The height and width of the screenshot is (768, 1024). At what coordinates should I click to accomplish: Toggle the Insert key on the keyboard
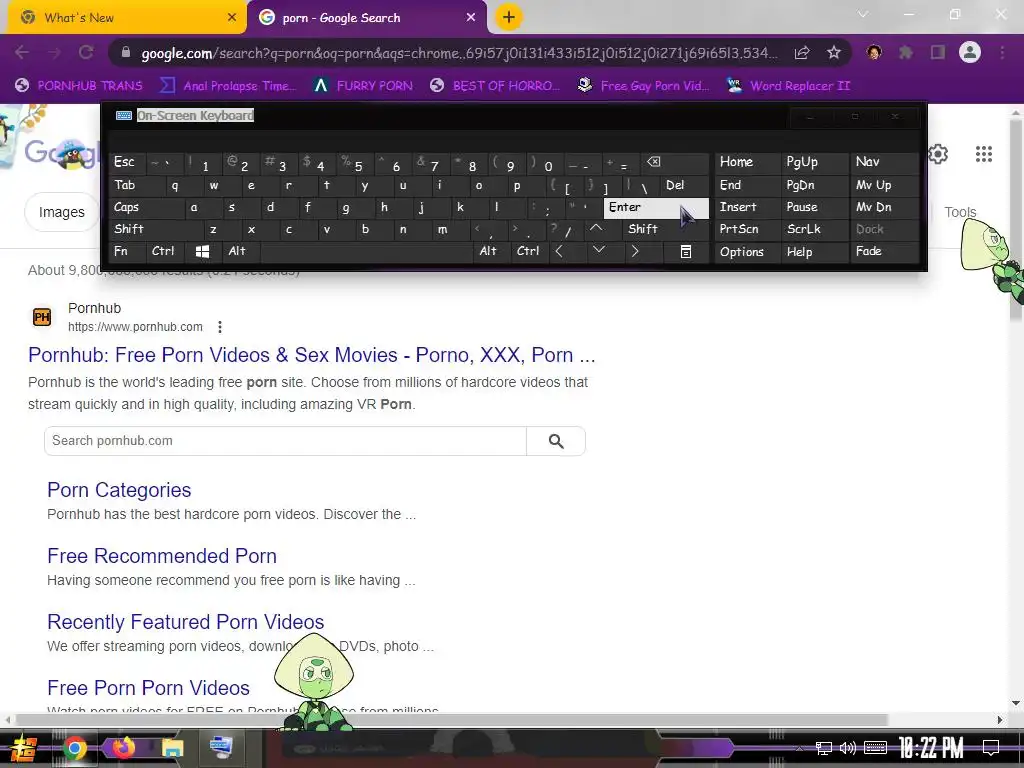747,207
